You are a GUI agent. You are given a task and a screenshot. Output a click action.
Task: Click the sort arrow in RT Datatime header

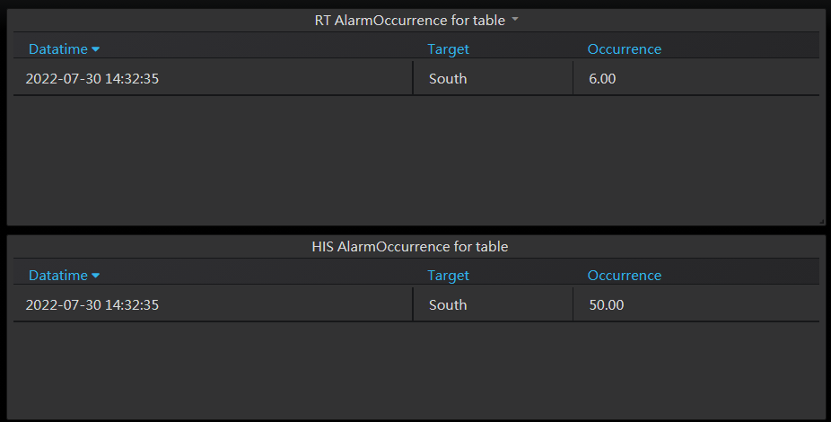click(96, 50)
